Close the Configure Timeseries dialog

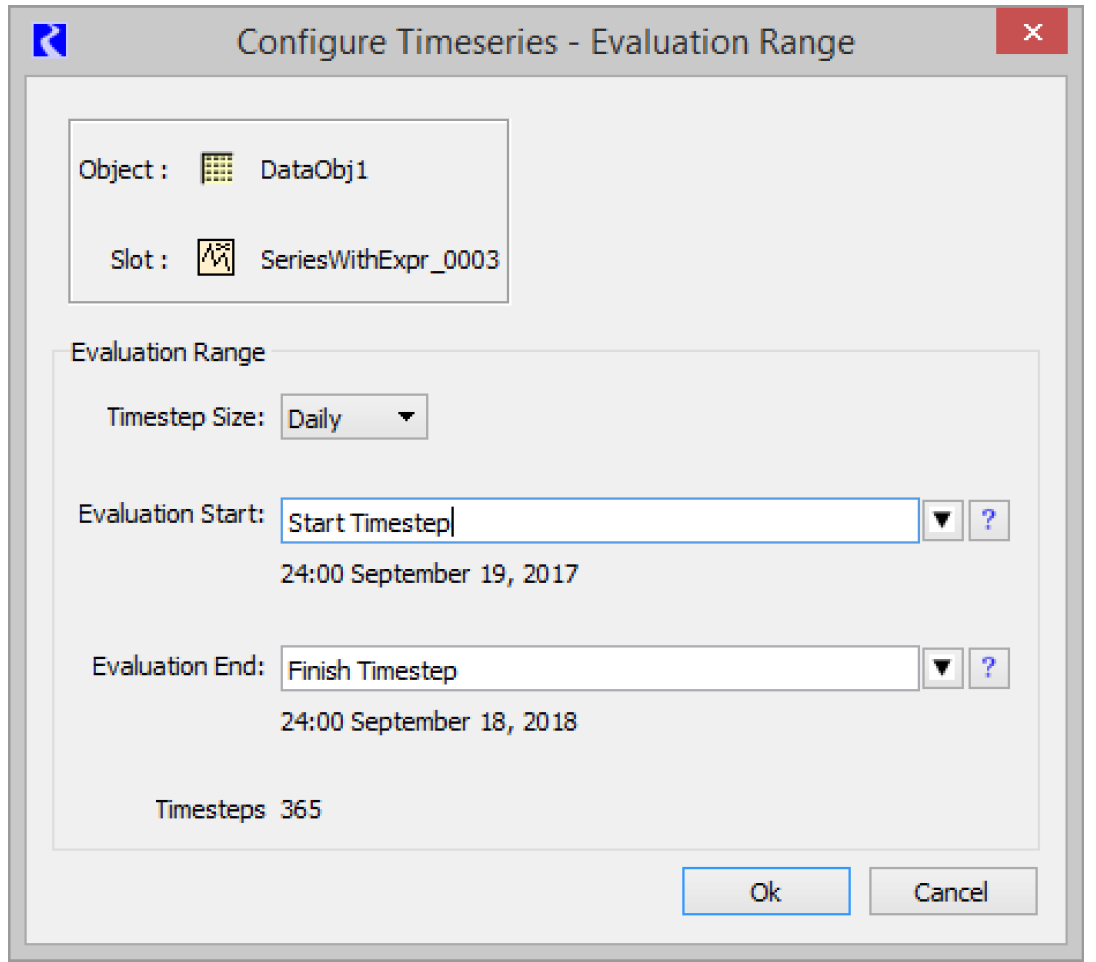(x=1033, y=34)
